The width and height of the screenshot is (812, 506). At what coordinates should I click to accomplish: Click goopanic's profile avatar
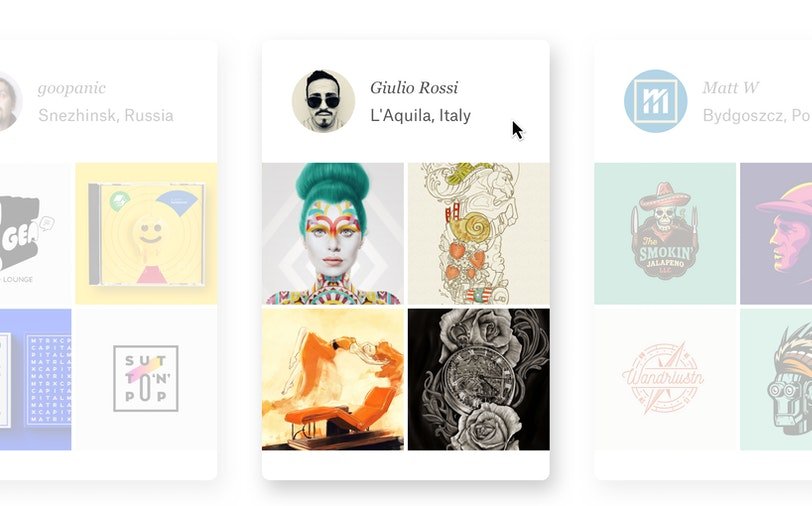[8, 101]
